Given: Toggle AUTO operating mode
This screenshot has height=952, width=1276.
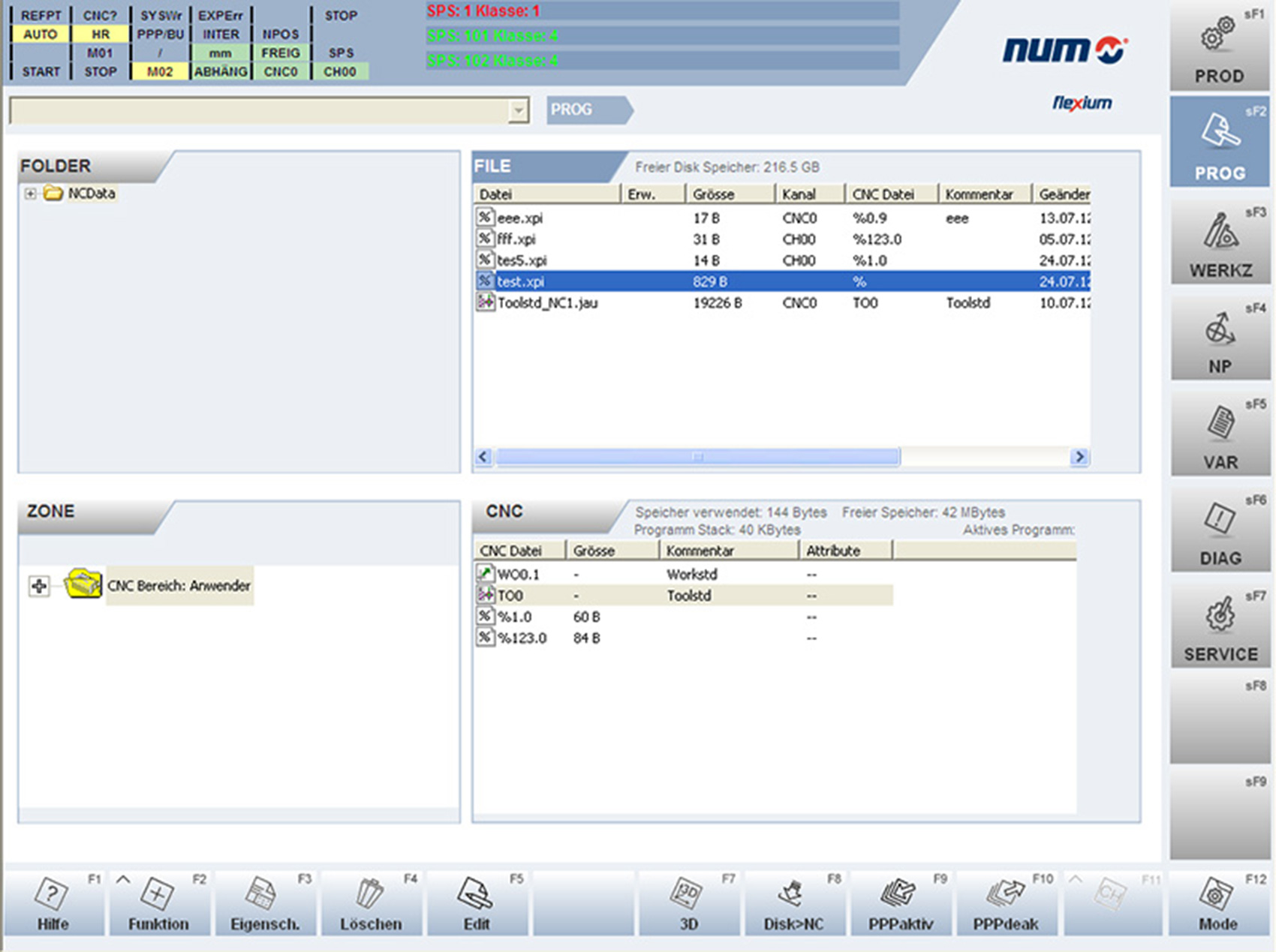Looking at the screenshot, I should coord(41,34).
